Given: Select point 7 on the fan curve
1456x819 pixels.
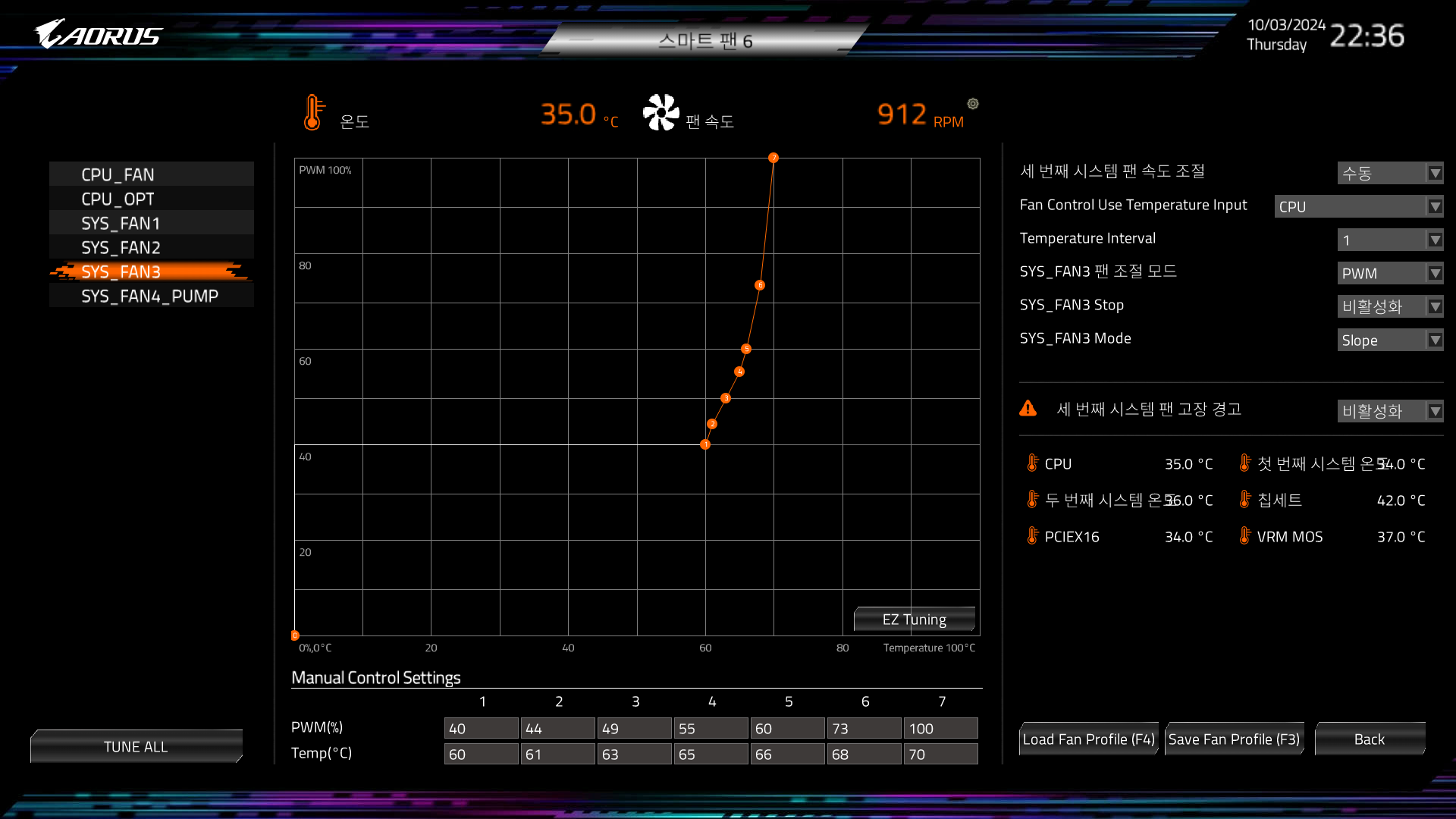Looking at the screenshot, I should pos(773,157).
